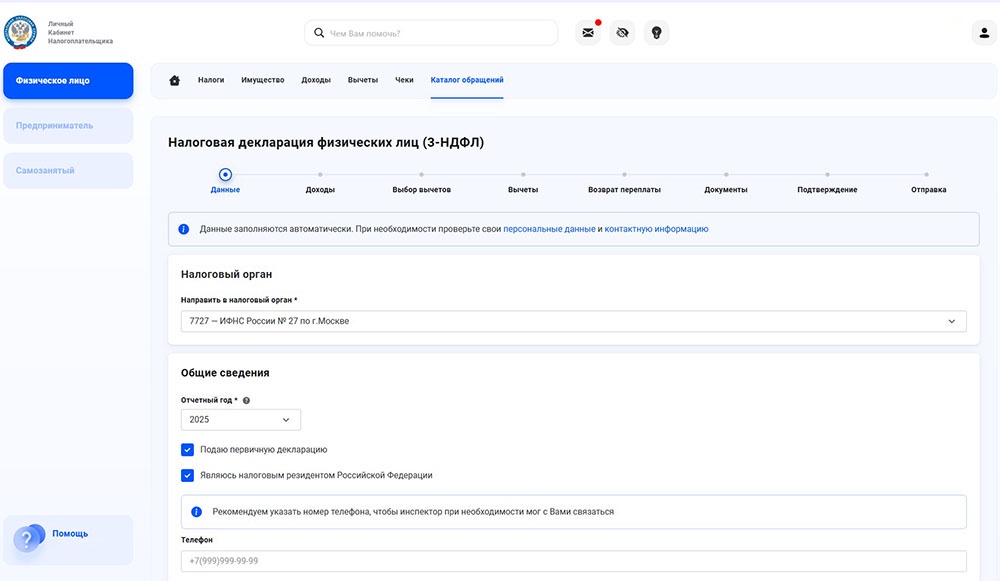Switch to the Чеки tab
Image resolution: width=1000 pixels, height=581 pixels.
[403, 79]
